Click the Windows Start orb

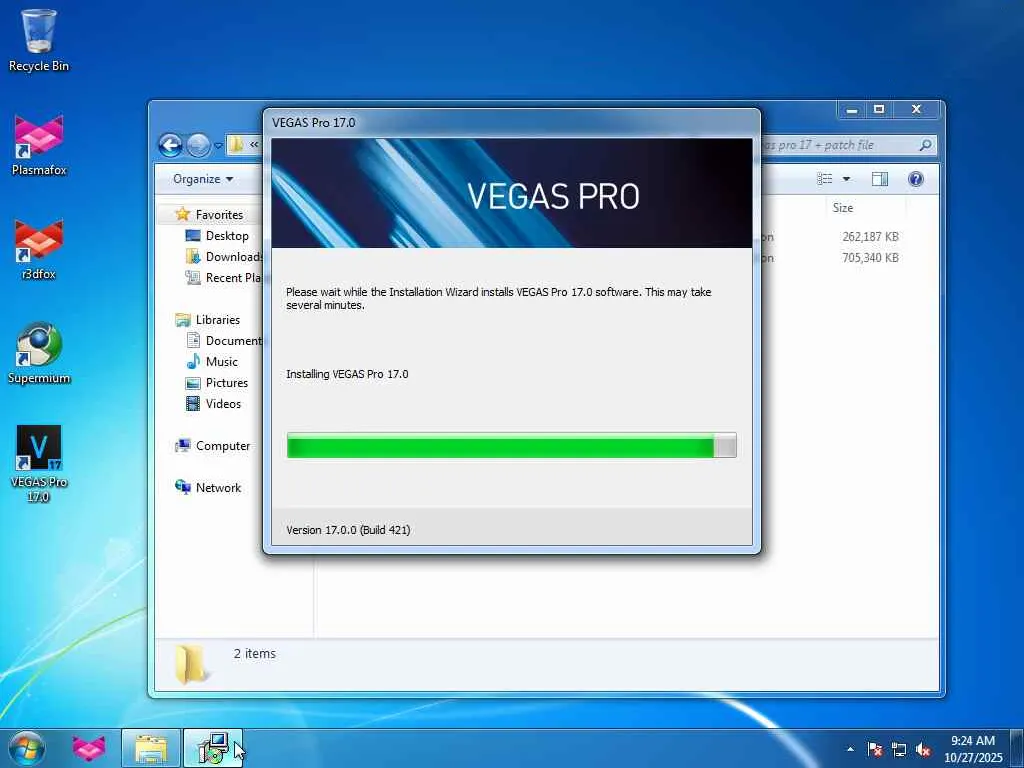pos(27,748)
